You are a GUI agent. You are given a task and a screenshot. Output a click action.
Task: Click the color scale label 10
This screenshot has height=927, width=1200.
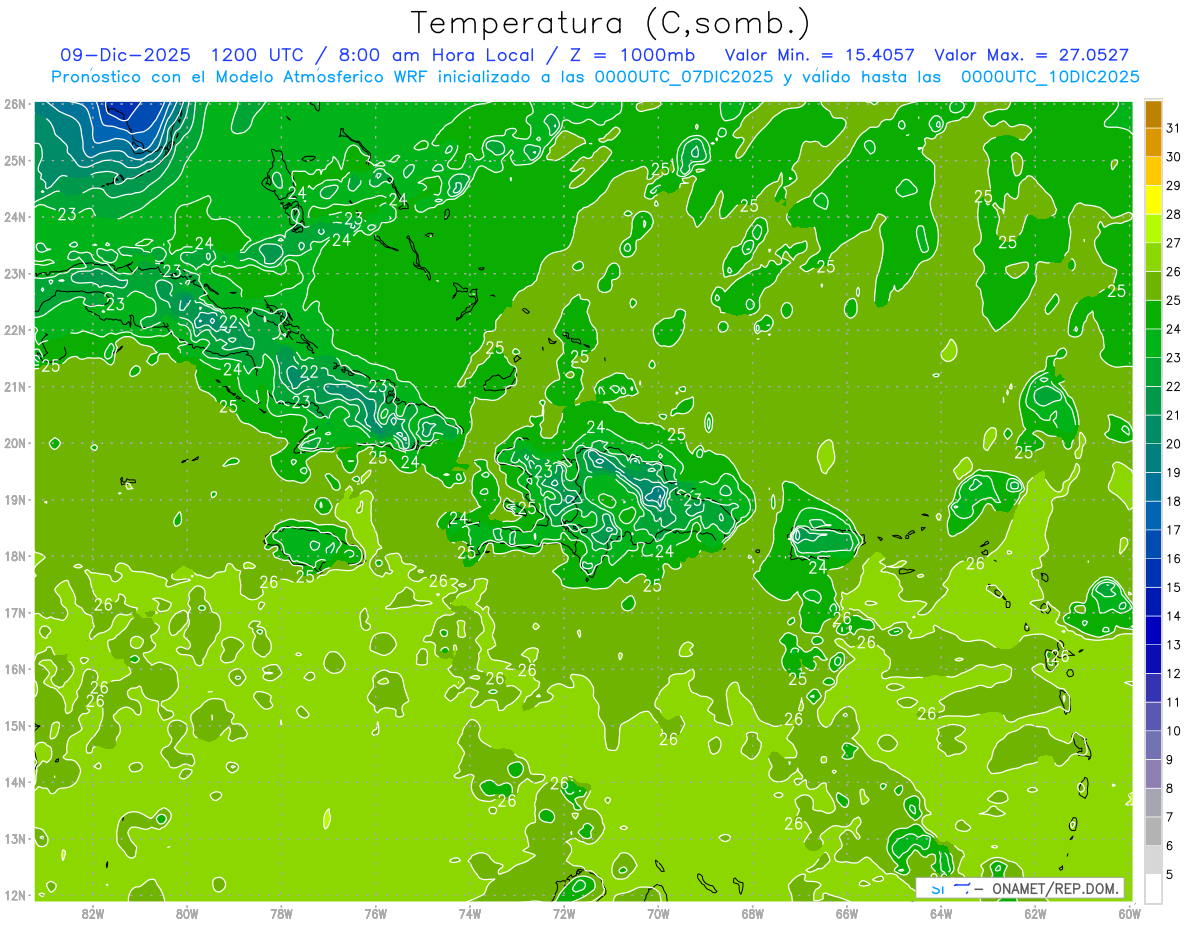click(1174, 731)
